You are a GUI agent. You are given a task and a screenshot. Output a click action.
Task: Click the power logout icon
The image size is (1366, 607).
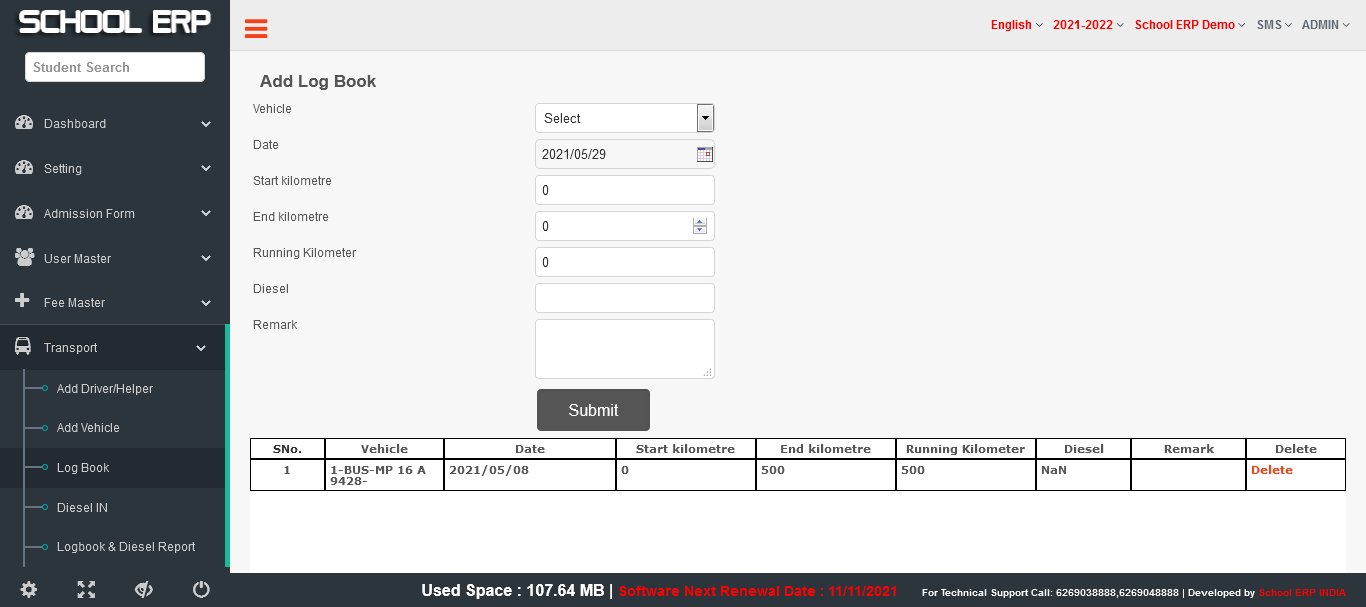tap(201, 590)
